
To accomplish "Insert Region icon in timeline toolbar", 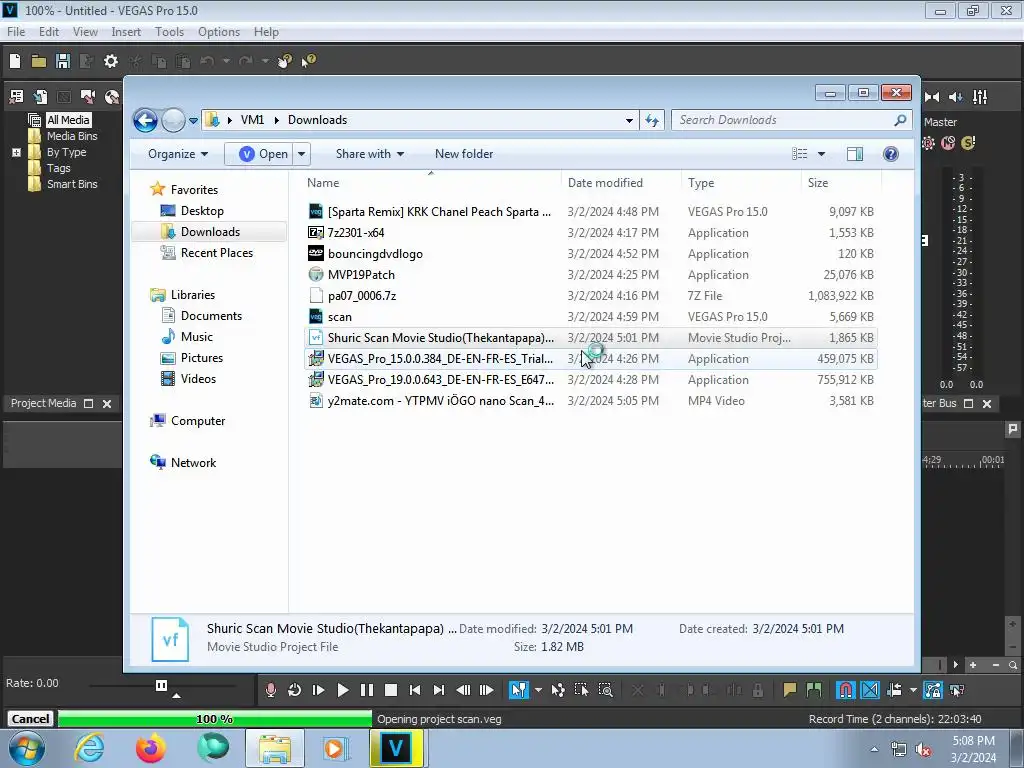I will [x=814, y=690].
